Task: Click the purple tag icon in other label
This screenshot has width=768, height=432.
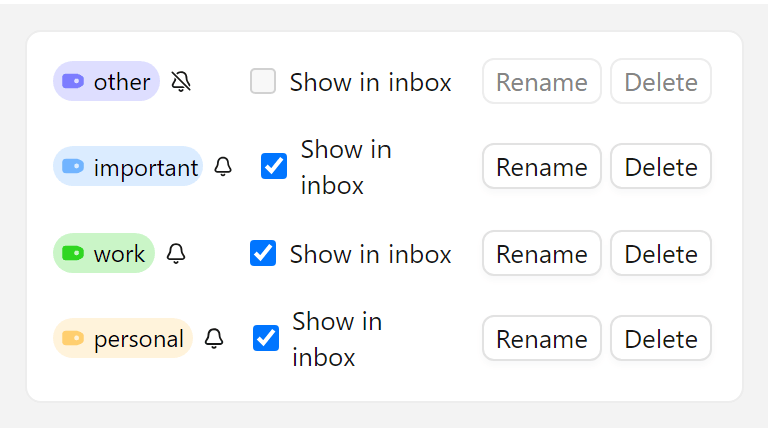Action: [x=73, y=82]
